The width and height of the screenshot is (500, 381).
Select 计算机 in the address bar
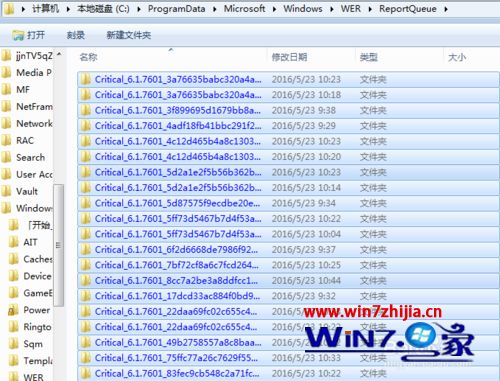pyautogui.click(x=45, y=9)
